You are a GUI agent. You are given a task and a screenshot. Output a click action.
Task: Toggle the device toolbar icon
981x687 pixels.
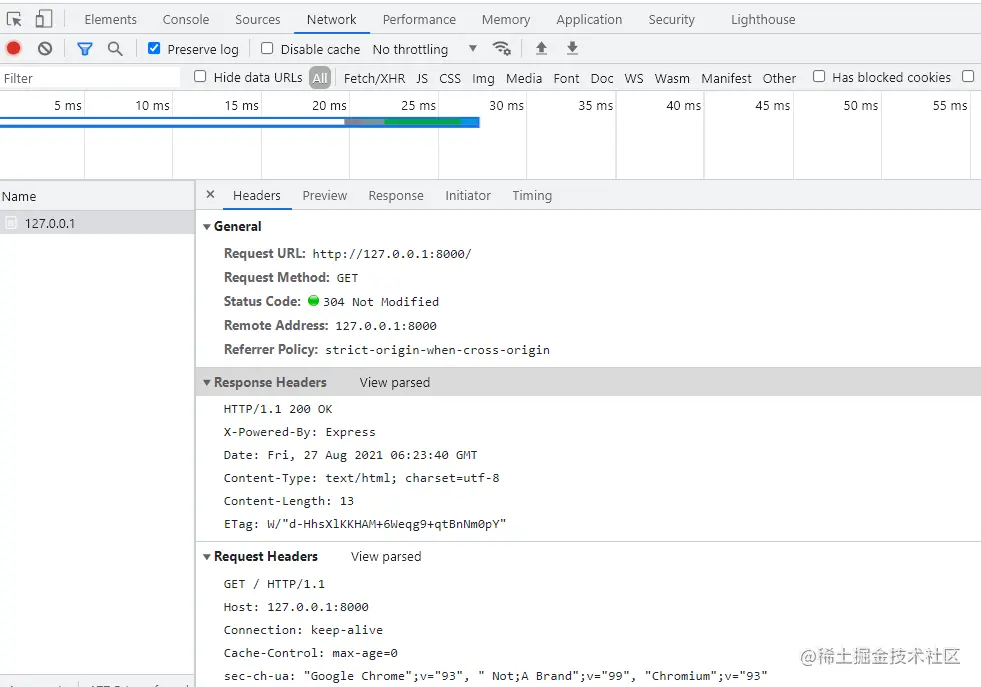pyautogui.click(x=43, y=19)
